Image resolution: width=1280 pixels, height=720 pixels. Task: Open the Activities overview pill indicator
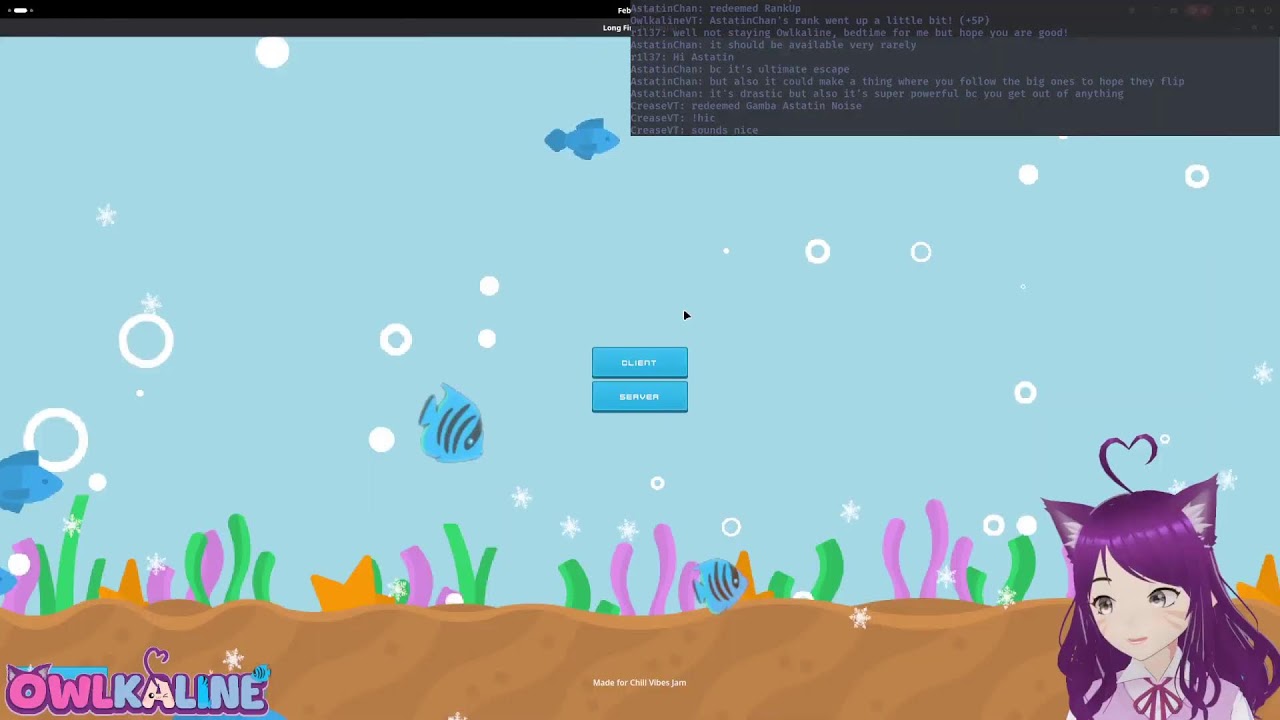point(20,10)
